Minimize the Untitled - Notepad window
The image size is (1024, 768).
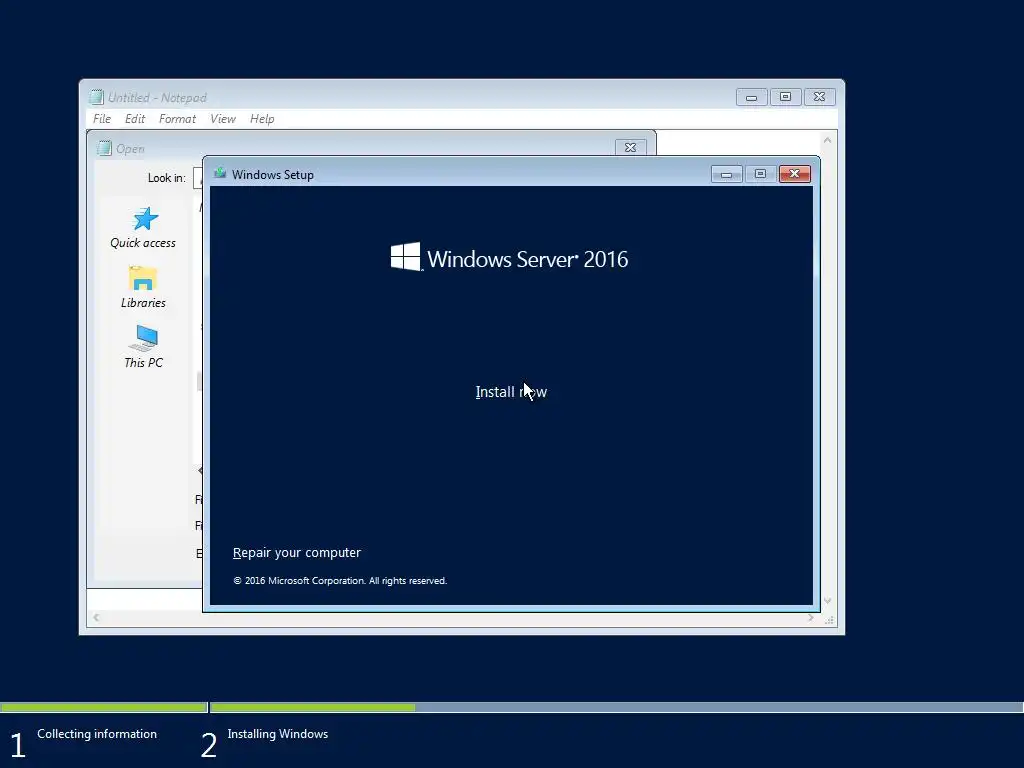point(751,97)
